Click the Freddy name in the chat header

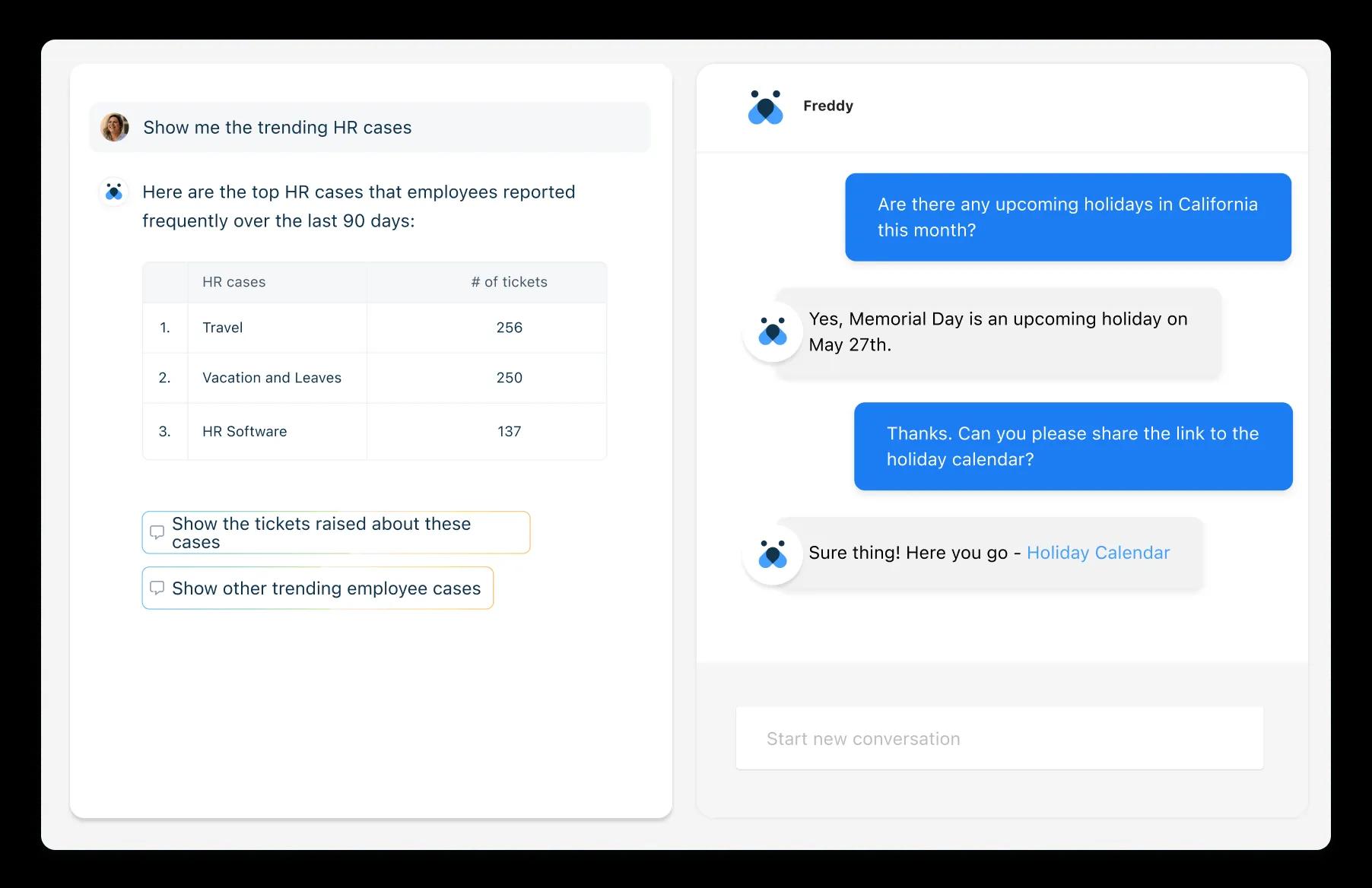click(828, 106)
